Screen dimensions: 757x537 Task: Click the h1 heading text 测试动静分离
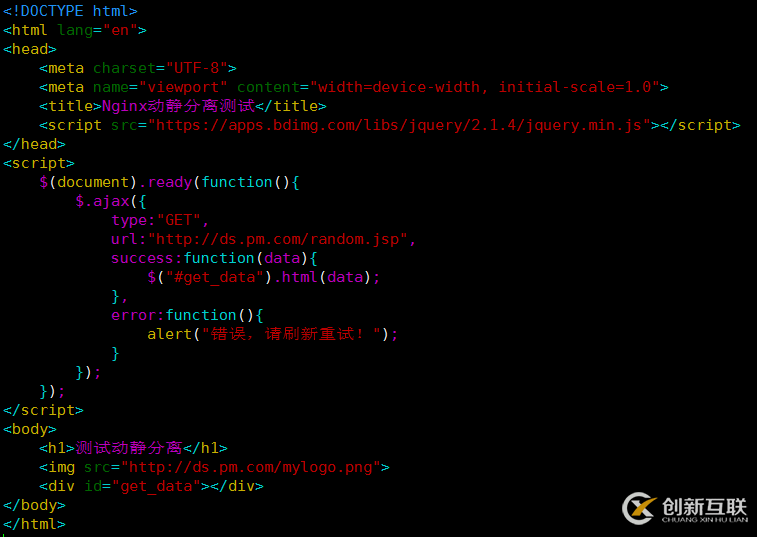(128, 448)
